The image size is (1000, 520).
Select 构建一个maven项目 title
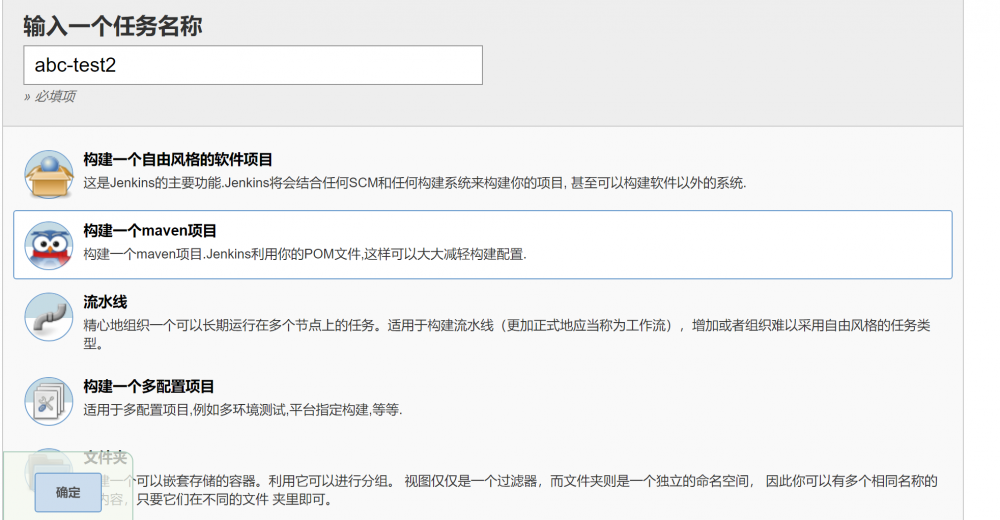pos(150,231)
